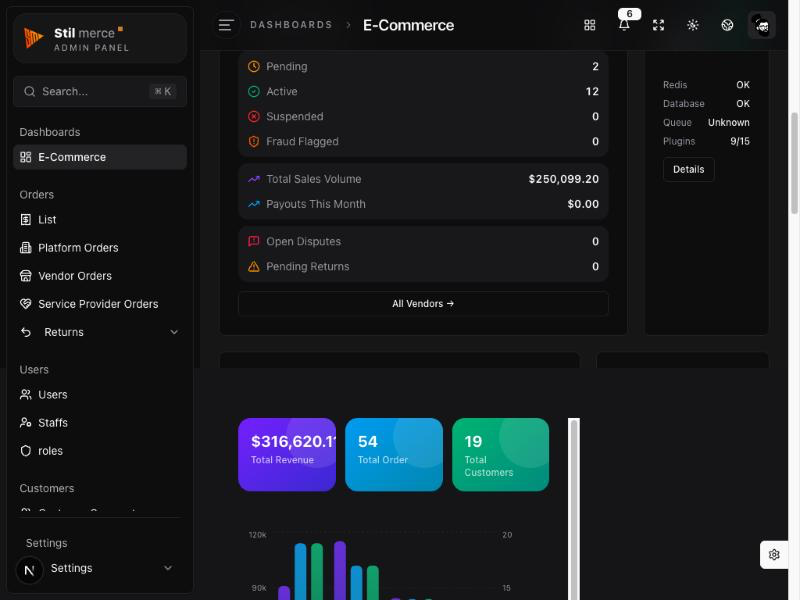This screenshot has height=600, width=800.
Task: Click the Details button
Action: click(x=688, y=169)
